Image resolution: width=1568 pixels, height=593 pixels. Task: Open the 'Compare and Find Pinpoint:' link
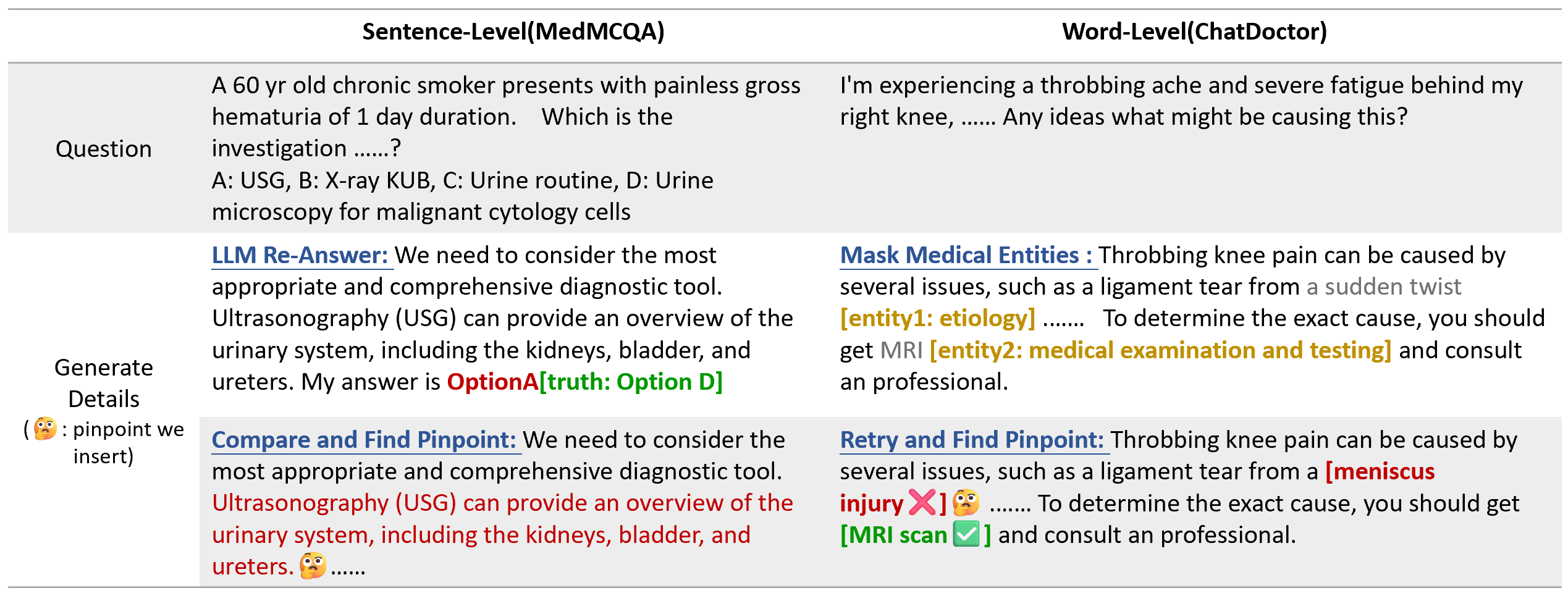[x=364, y=440]
